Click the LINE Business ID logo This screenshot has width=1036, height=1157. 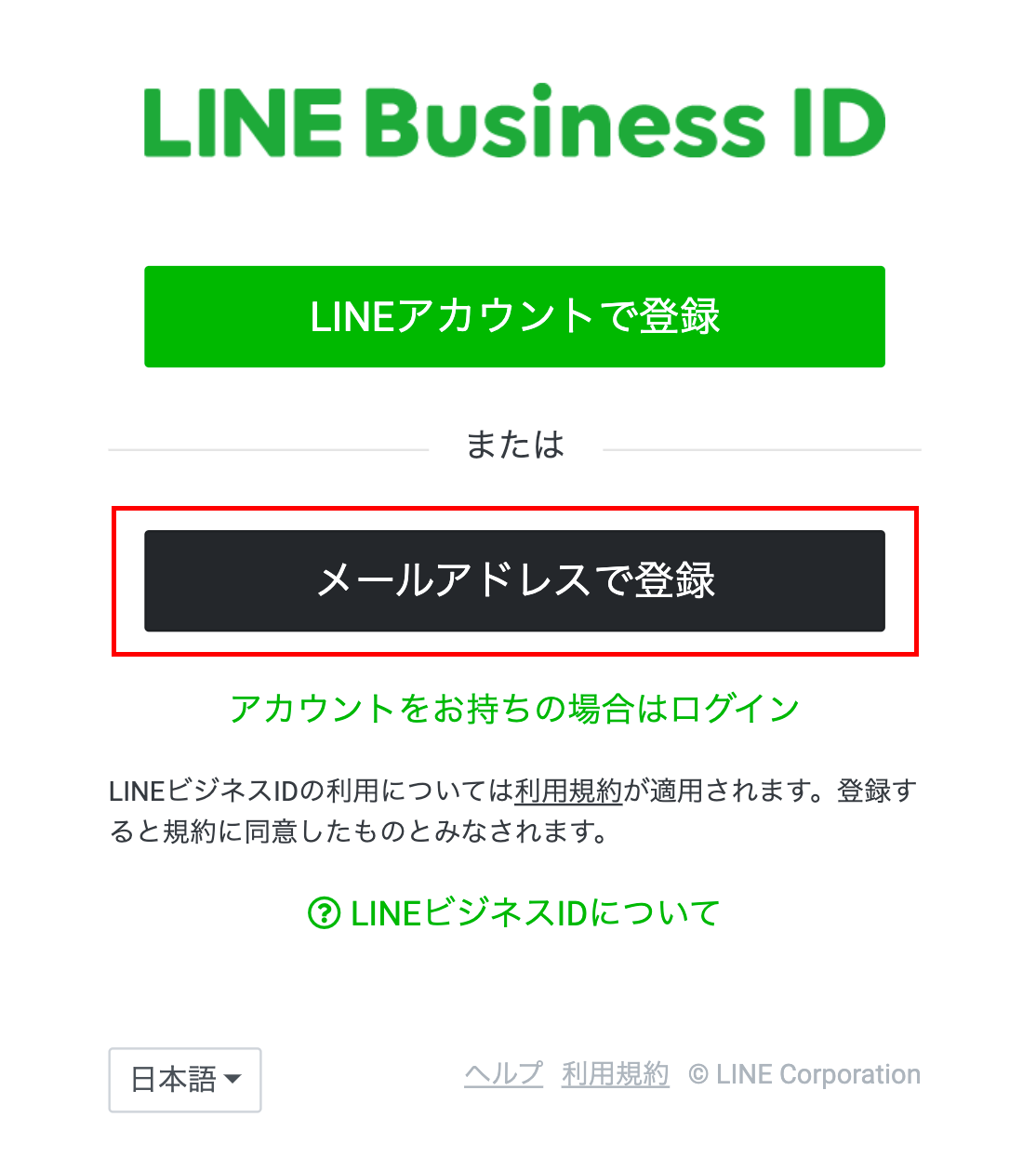[514, 123]
